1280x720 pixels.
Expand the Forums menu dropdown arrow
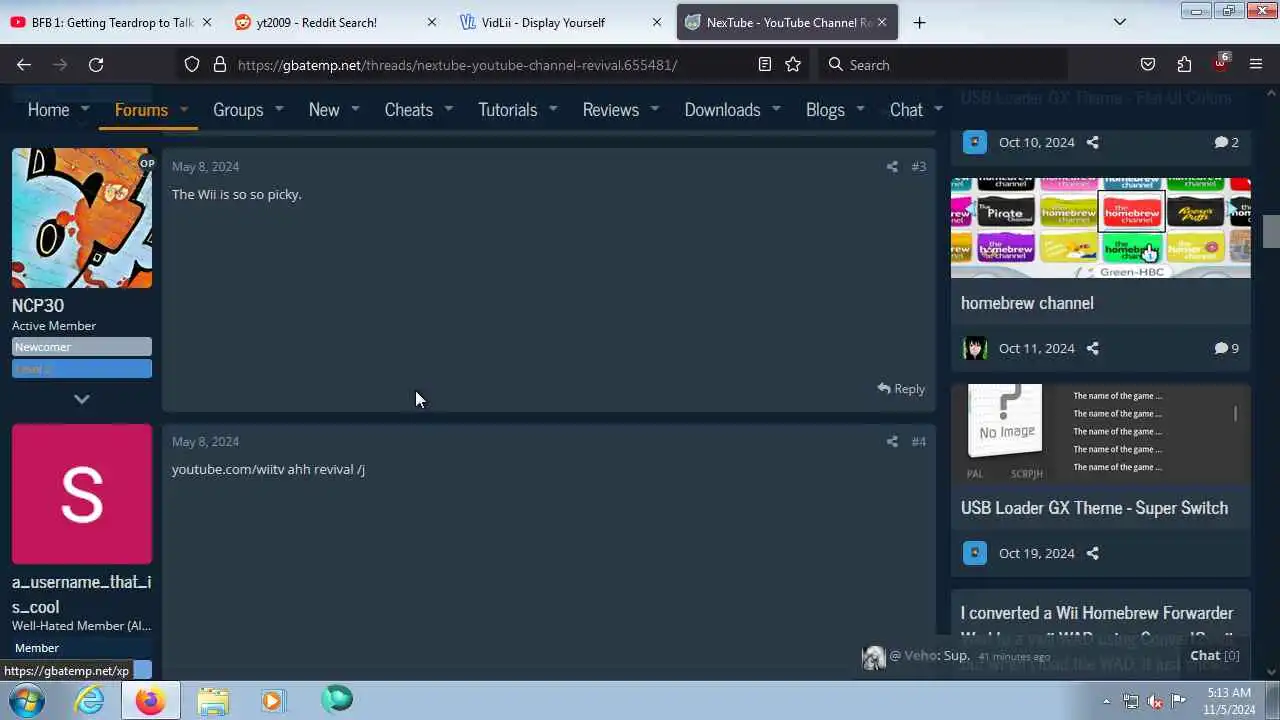184,109
